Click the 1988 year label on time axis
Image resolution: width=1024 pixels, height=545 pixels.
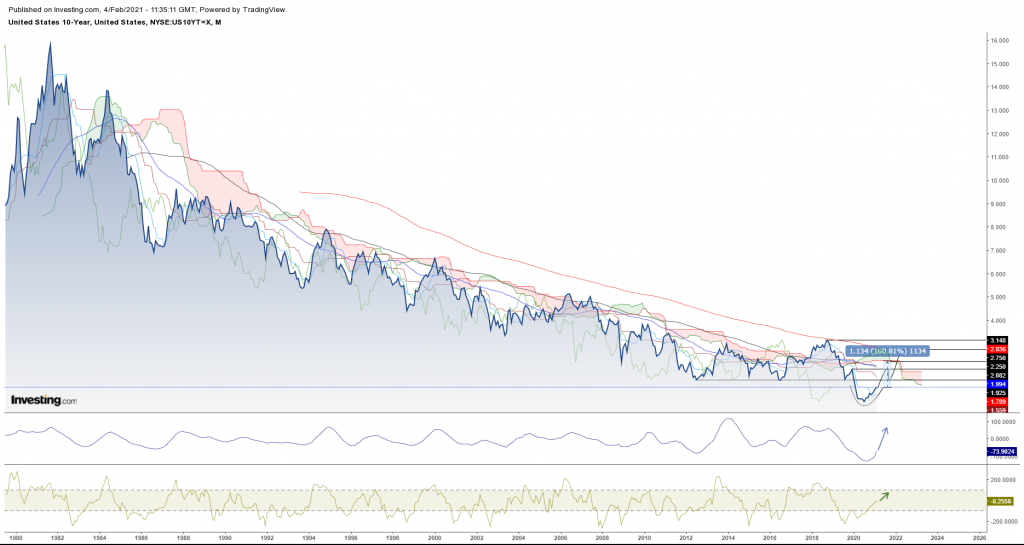tap(183, 539)
